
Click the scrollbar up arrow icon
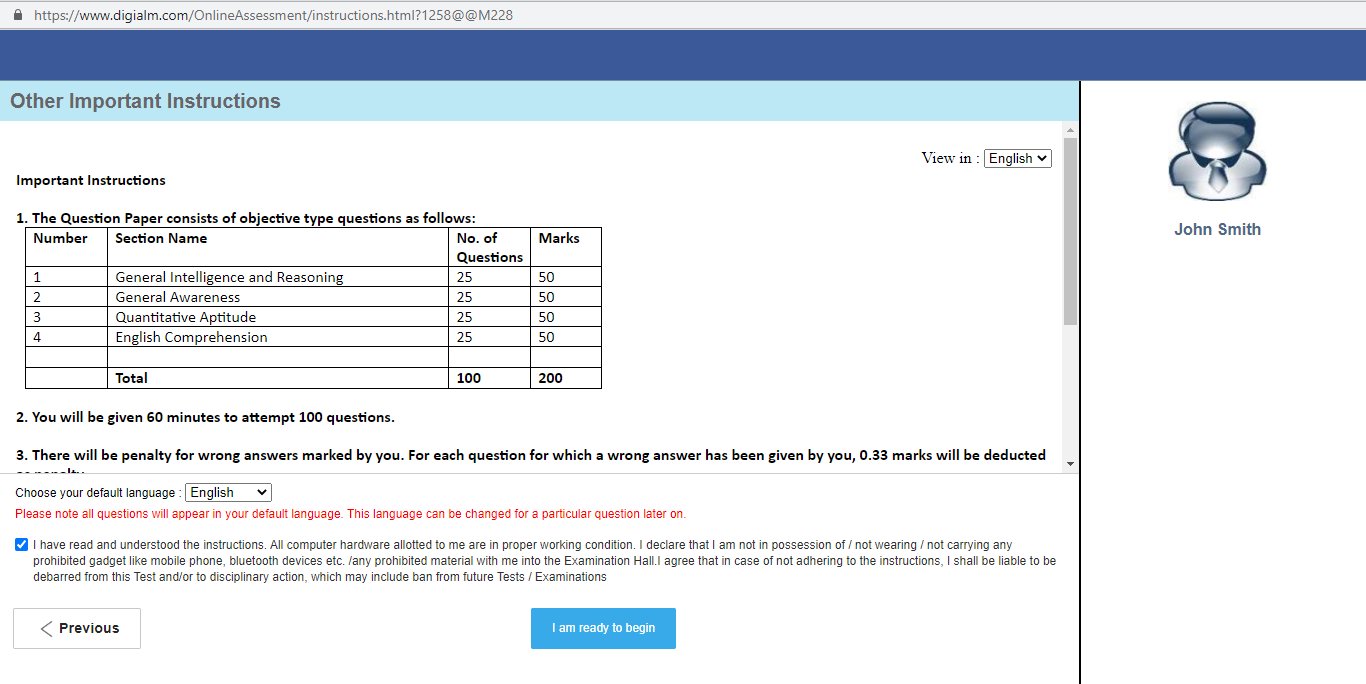(x=1071, y=128)
